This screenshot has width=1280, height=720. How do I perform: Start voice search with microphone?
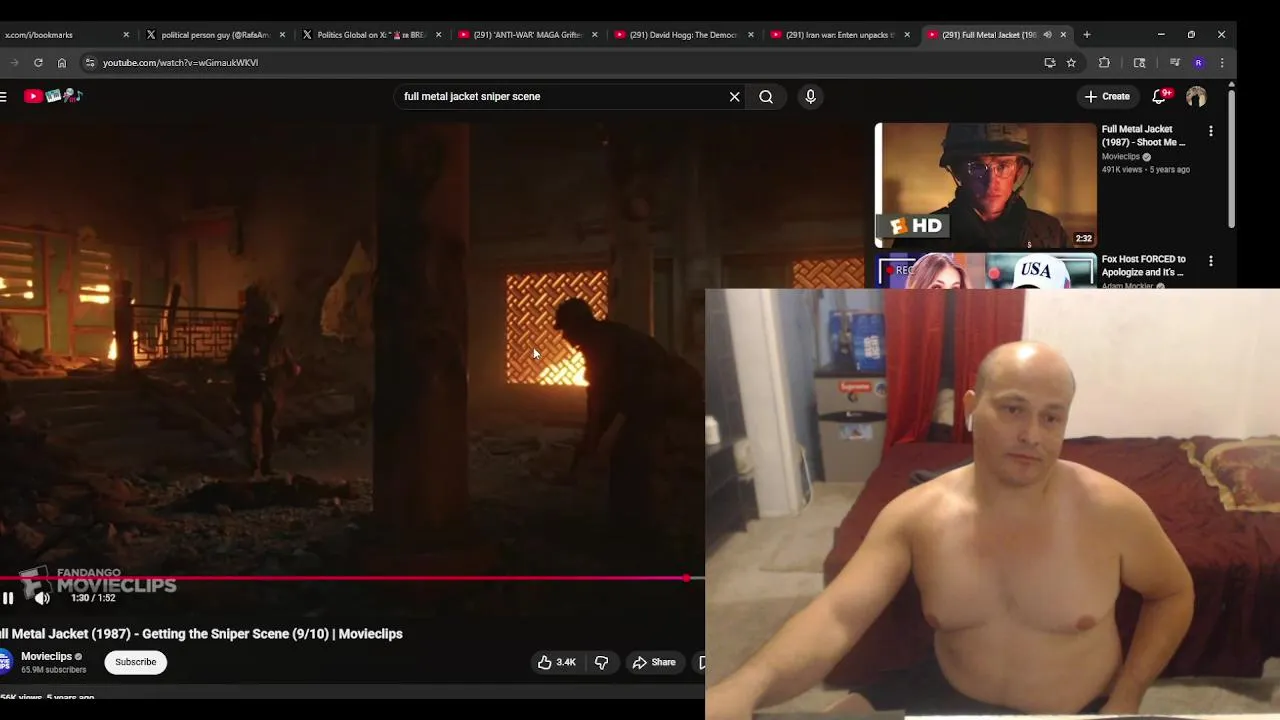coord(810,97)
